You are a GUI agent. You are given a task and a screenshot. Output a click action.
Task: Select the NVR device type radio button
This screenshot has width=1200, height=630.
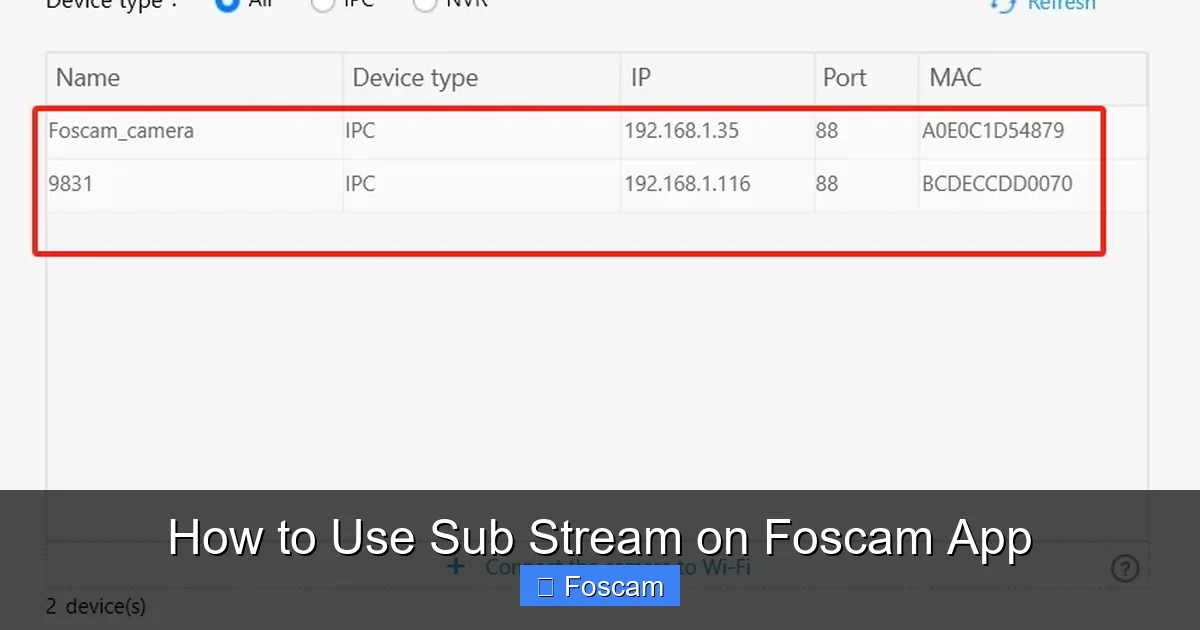point(425,4)
